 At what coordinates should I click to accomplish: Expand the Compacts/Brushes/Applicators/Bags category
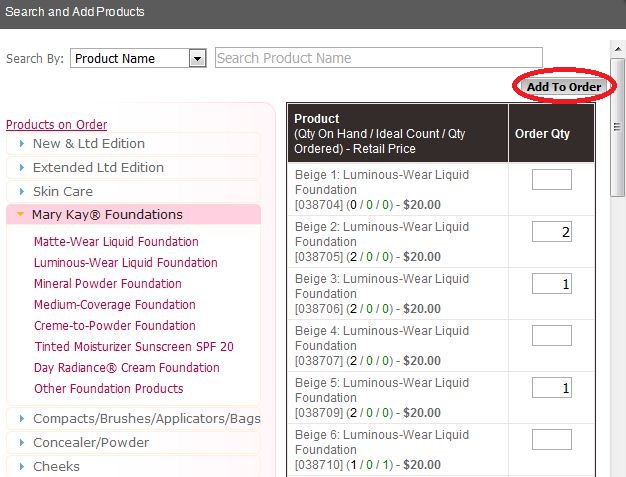point(133,419)
